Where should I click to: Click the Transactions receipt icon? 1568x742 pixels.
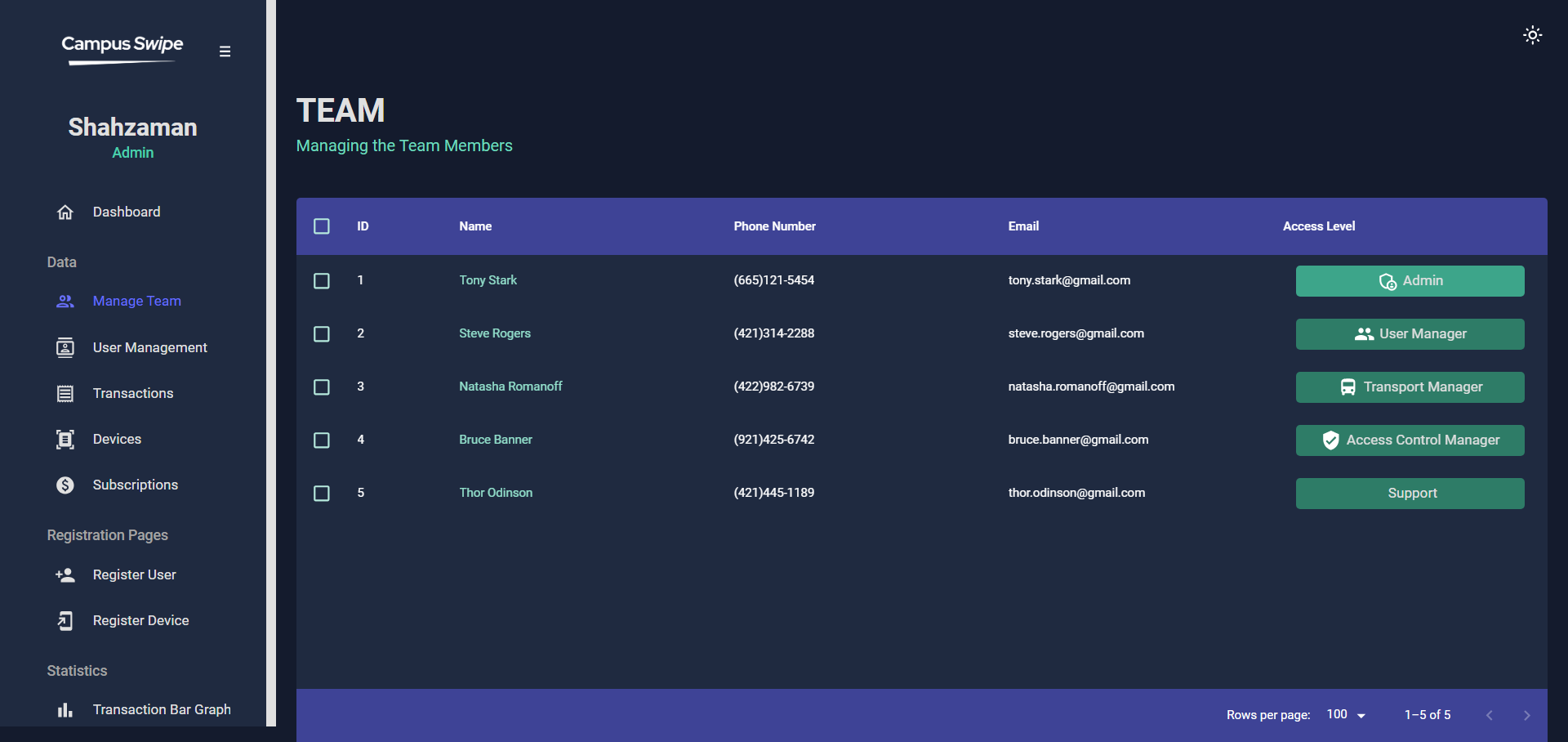(x=65, y=394)
